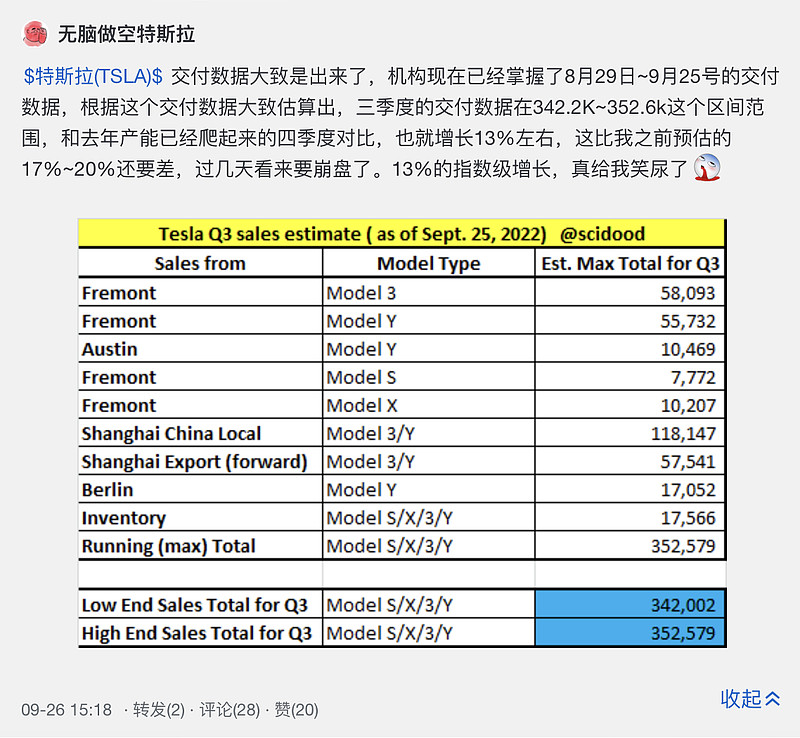Click the 转发(2) repost button
800x738 pixels.
click(x=159, y=710)
